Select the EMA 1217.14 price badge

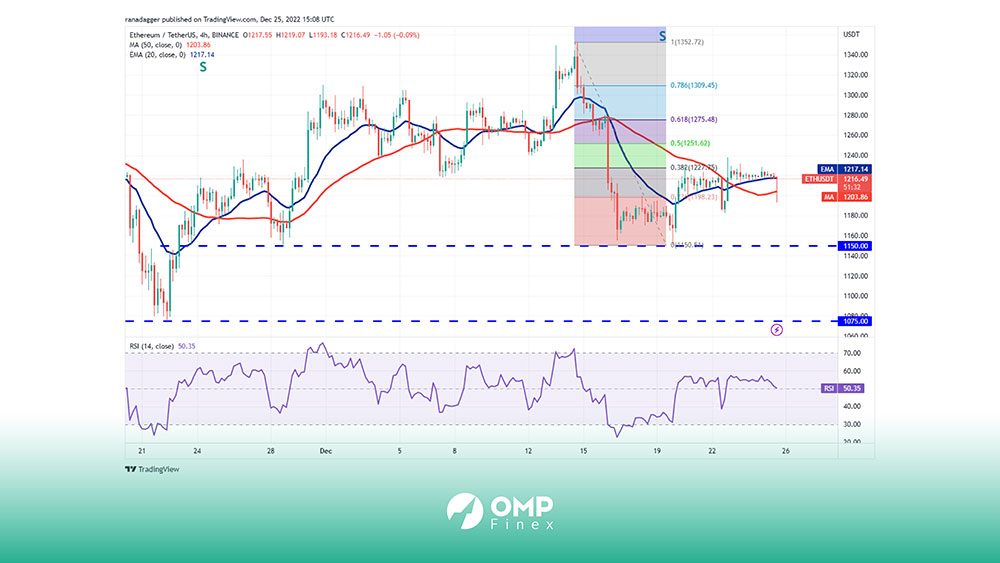[x=844, y=170]
